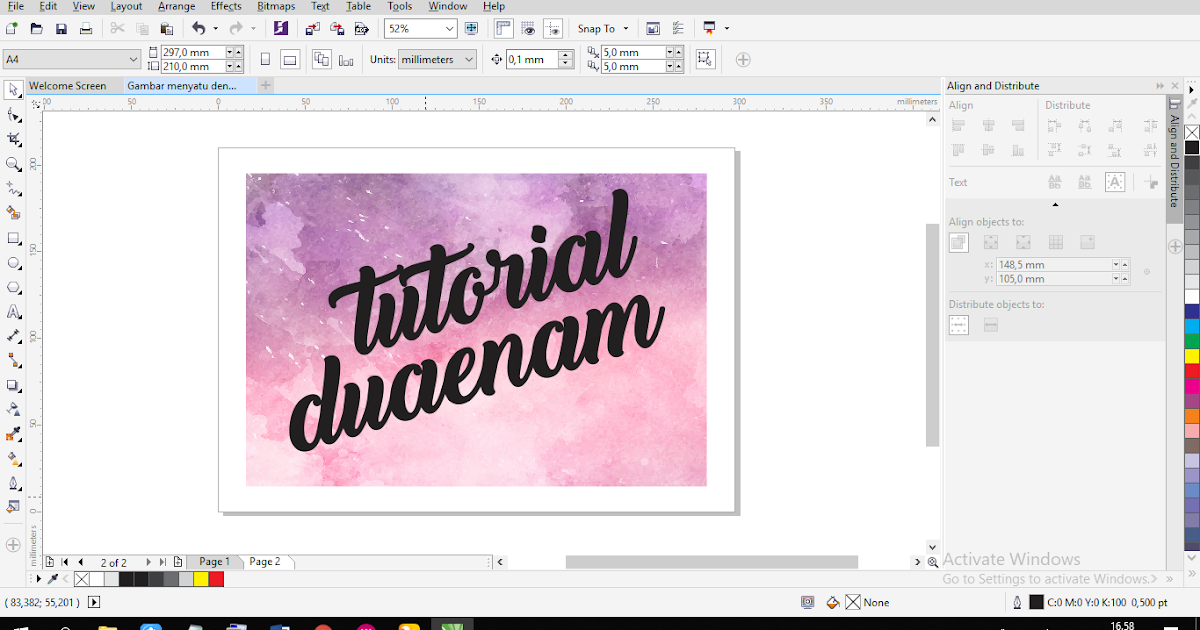Image resolution: width=1200 pixels, height=630 pixels.
Task: Open the document palette flyout arrow
Action: [39, 579]
